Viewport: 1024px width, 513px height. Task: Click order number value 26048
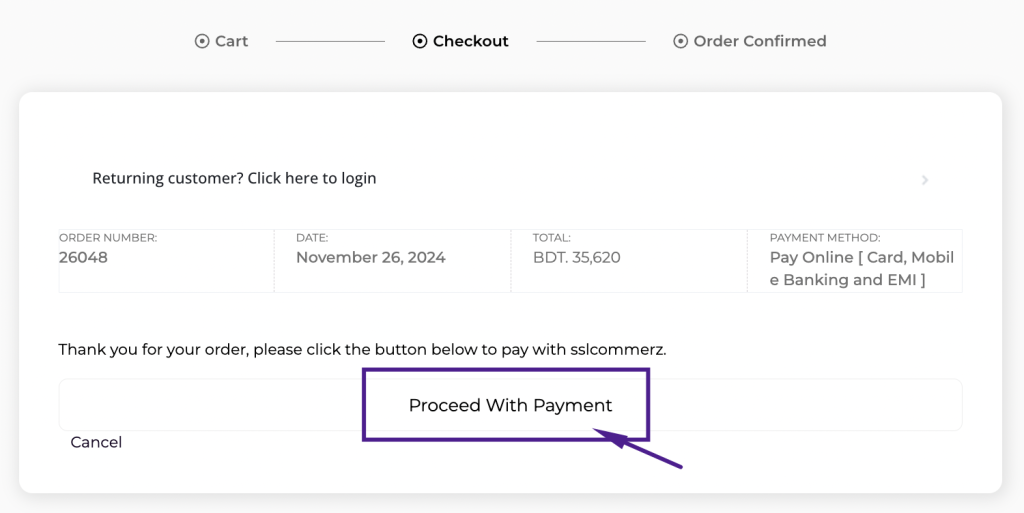[x=83, y=257]
